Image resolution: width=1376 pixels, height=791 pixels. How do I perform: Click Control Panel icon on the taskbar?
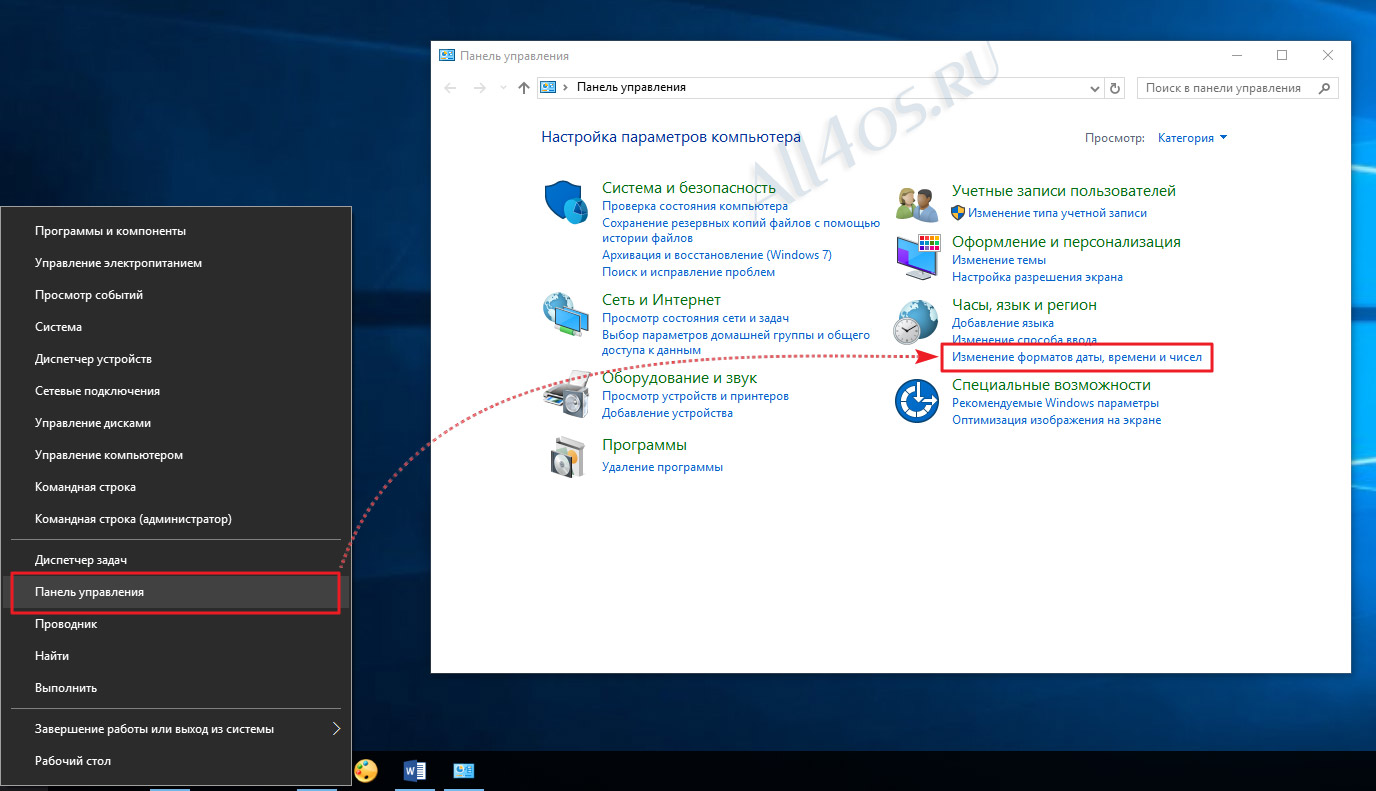[464, 771]
